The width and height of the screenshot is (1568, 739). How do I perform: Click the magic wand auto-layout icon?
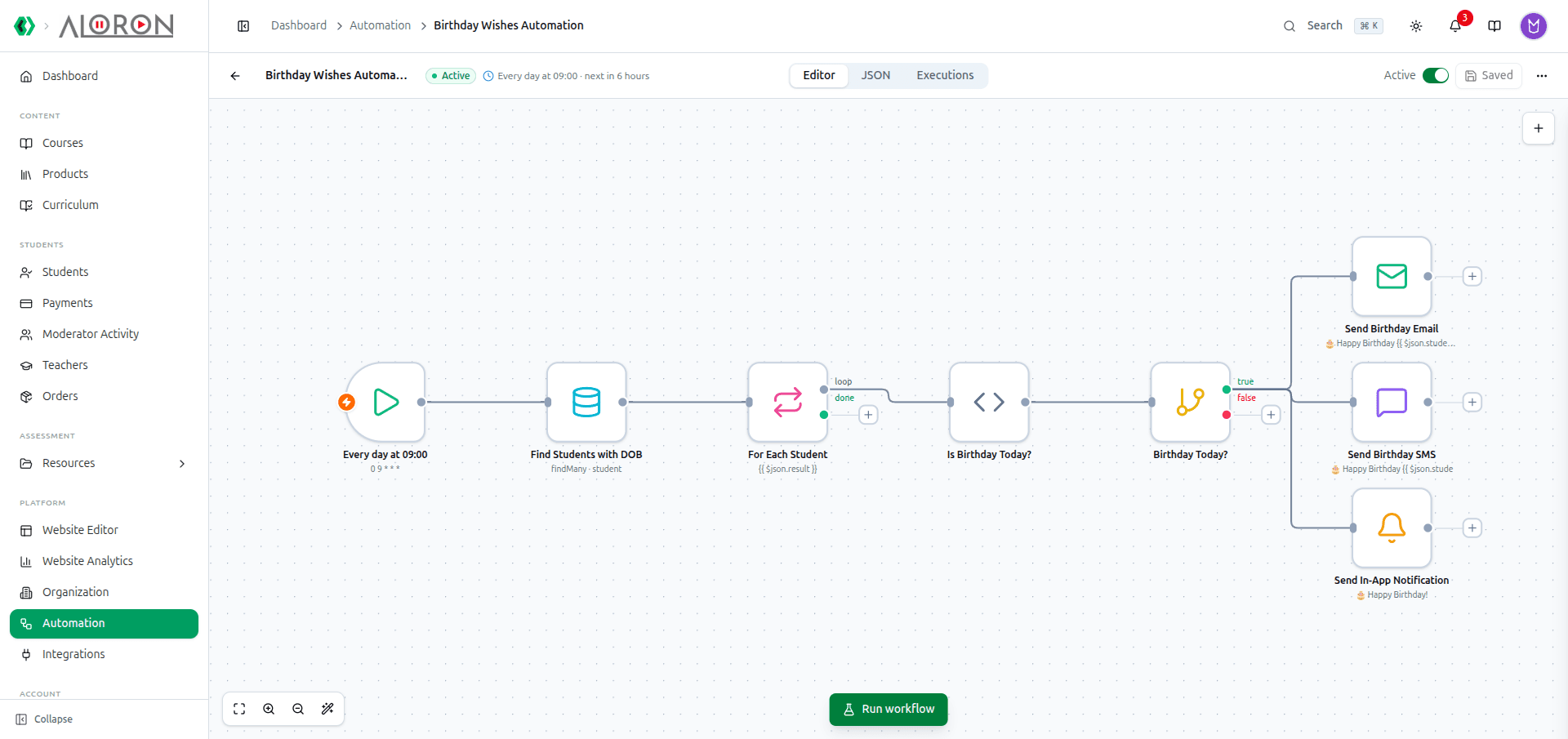coord(327,709)
